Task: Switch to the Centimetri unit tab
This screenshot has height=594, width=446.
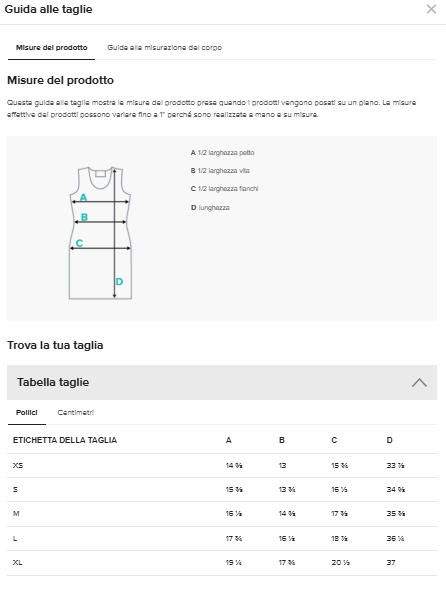Action: point(75,413)
